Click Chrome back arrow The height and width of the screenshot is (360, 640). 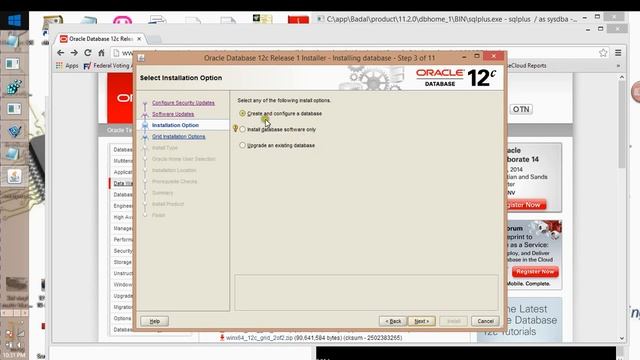(x=61, y=53)
